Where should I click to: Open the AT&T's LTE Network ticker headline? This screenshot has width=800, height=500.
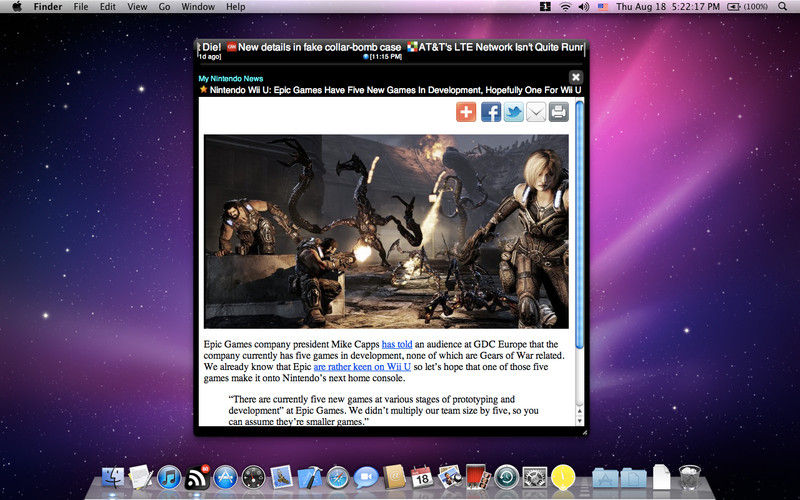[x=501, y=47]
